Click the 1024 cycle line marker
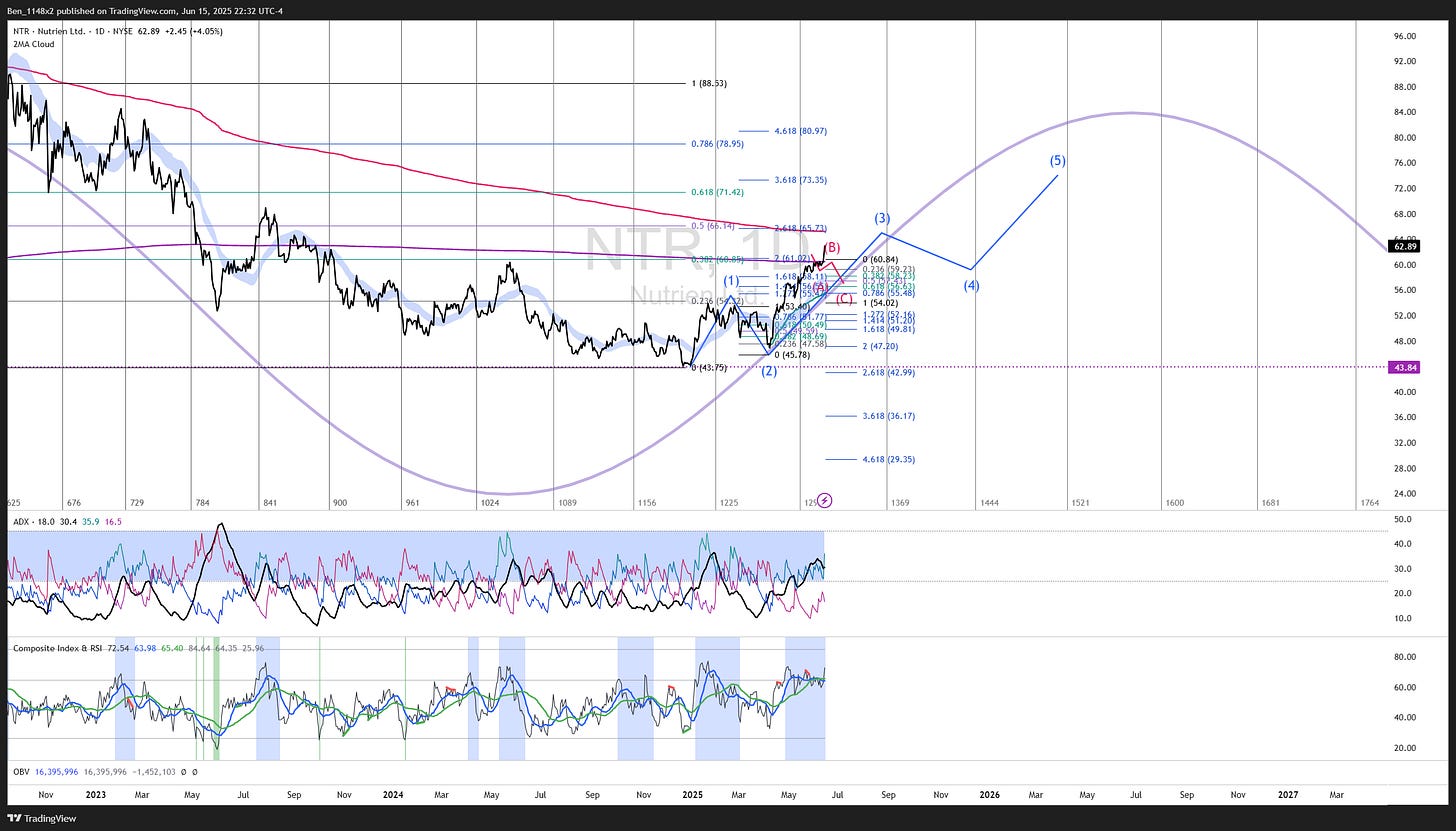 [491, 503]
